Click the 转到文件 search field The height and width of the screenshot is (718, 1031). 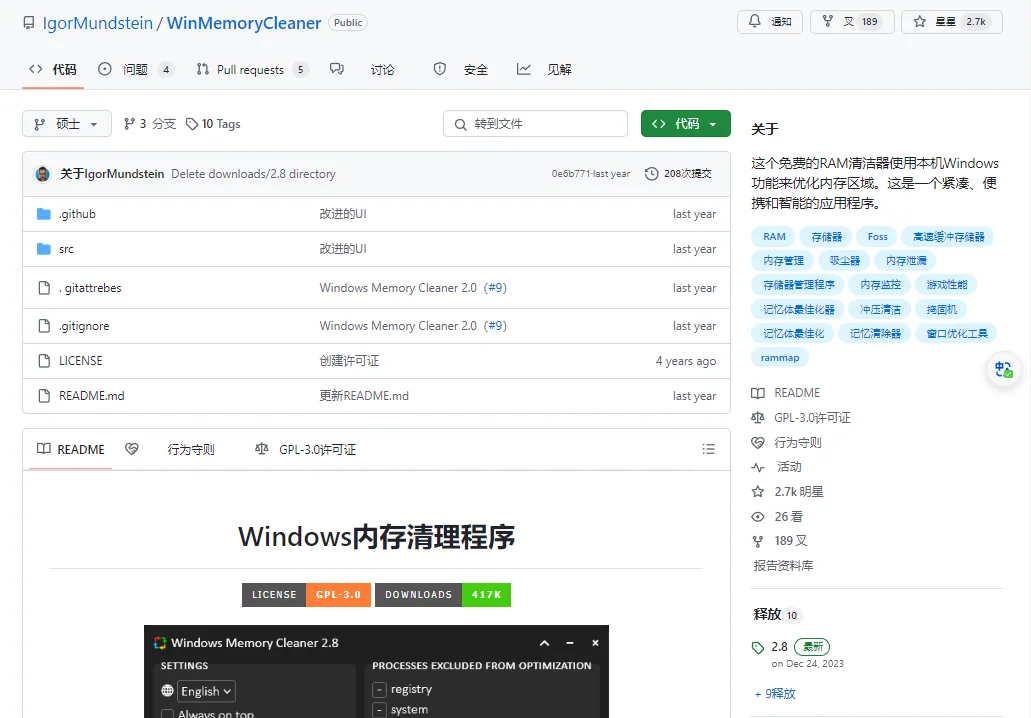[x=535, y=123]
